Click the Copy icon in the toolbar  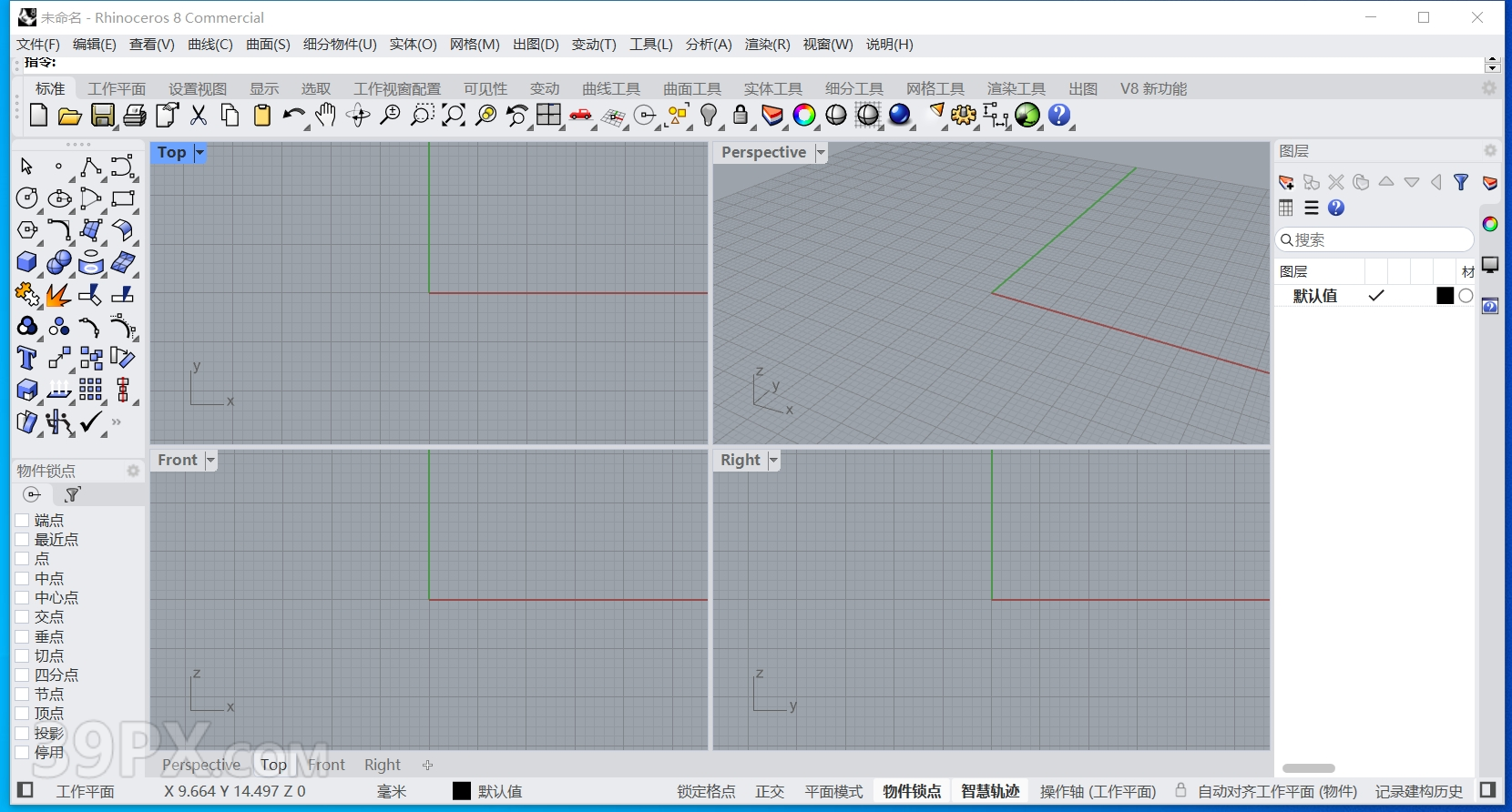[230, 115]
